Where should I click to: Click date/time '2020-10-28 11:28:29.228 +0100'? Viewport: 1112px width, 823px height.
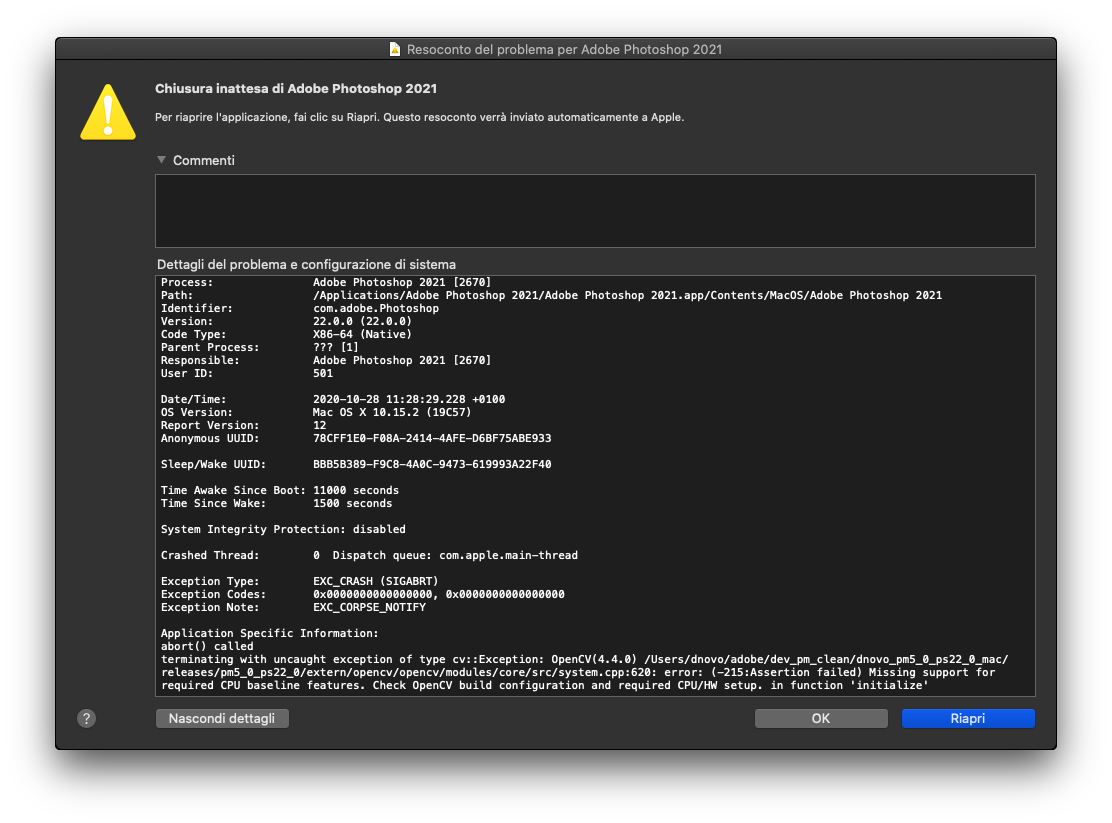pos(409,399)
